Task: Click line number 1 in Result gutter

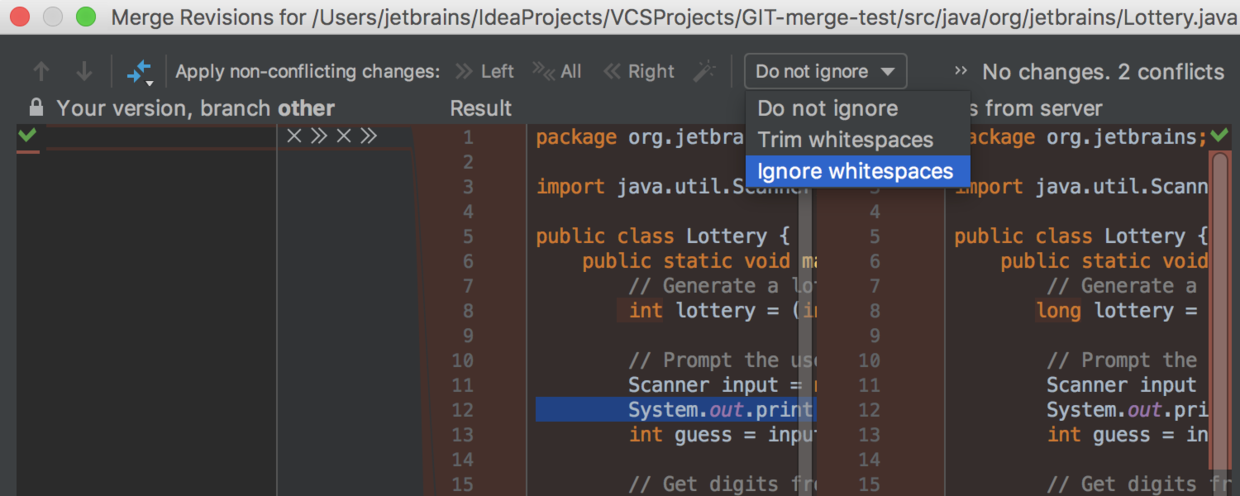Action: [x=468, y=137]
